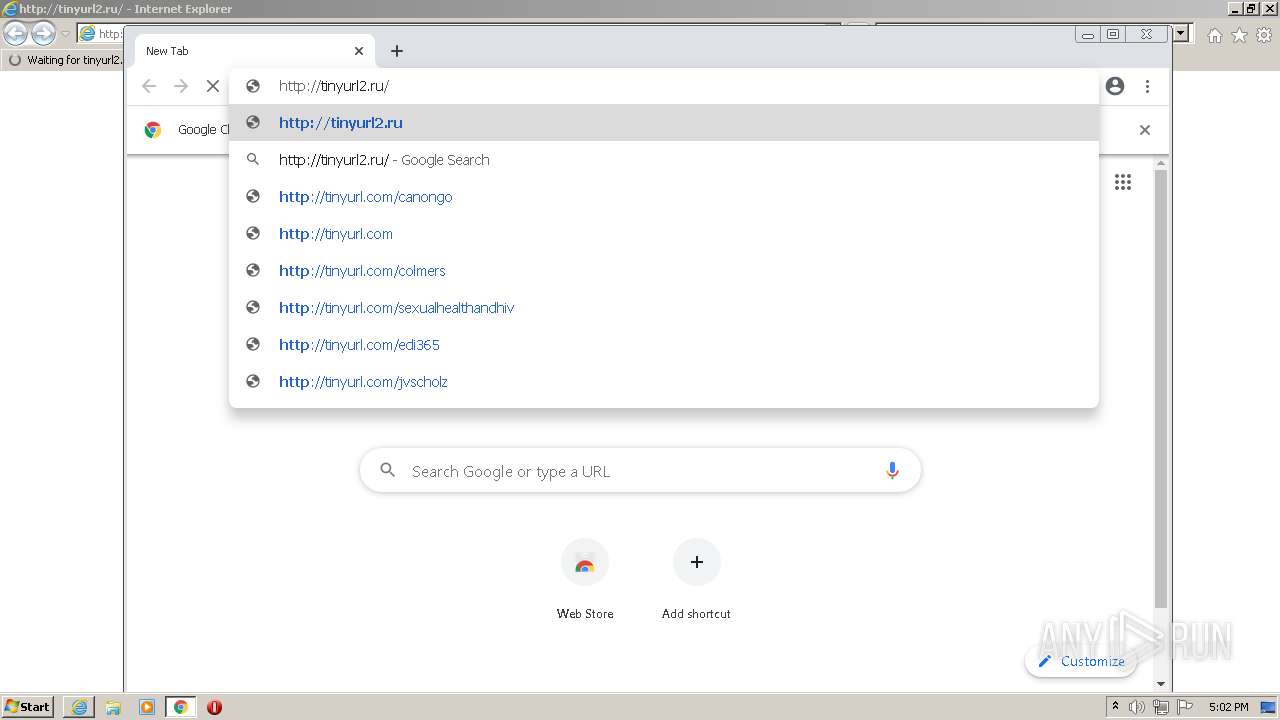Open the network tray icon

pos(1160,707)
